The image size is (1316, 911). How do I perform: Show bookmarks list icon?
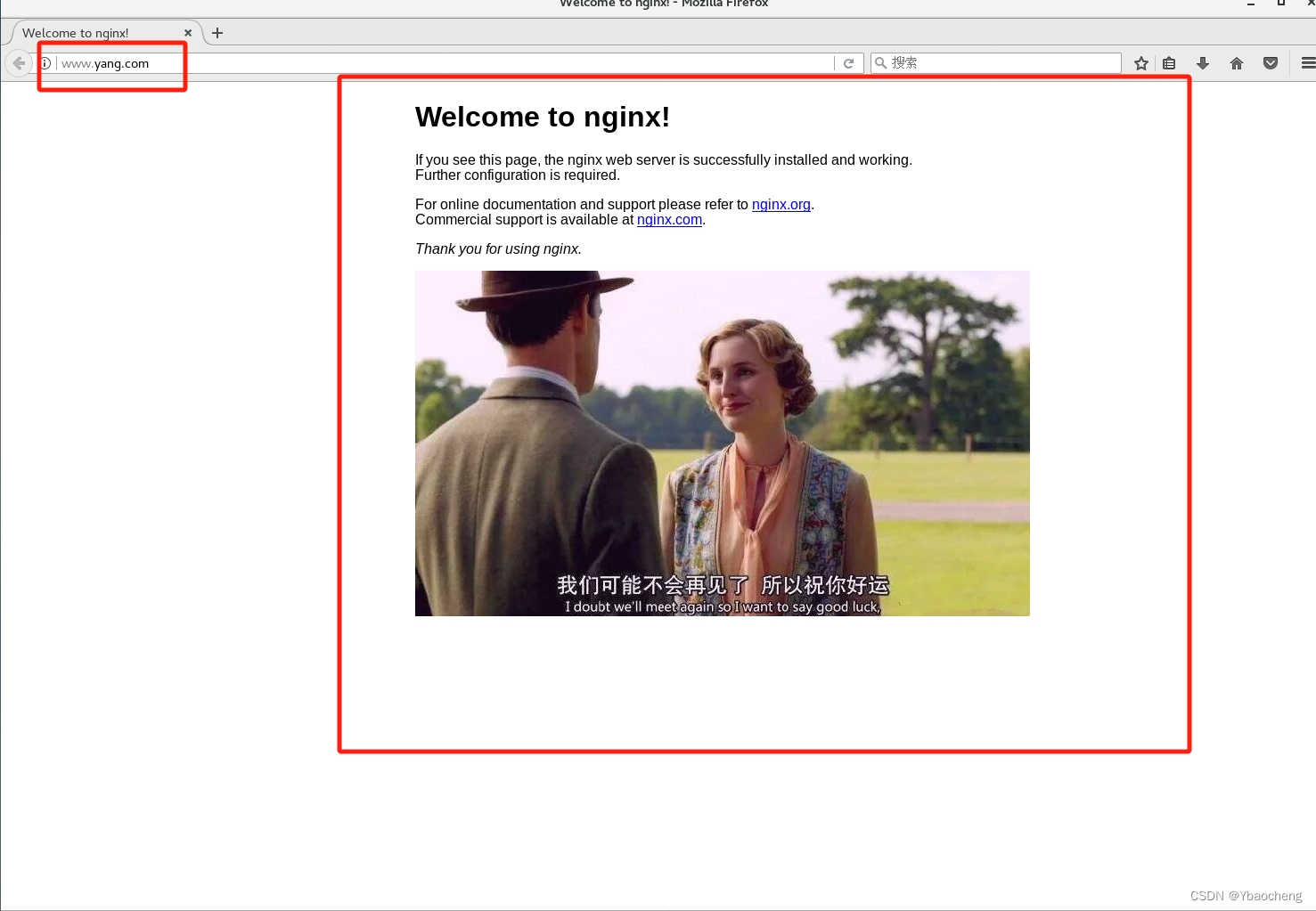coord(1169,63)
